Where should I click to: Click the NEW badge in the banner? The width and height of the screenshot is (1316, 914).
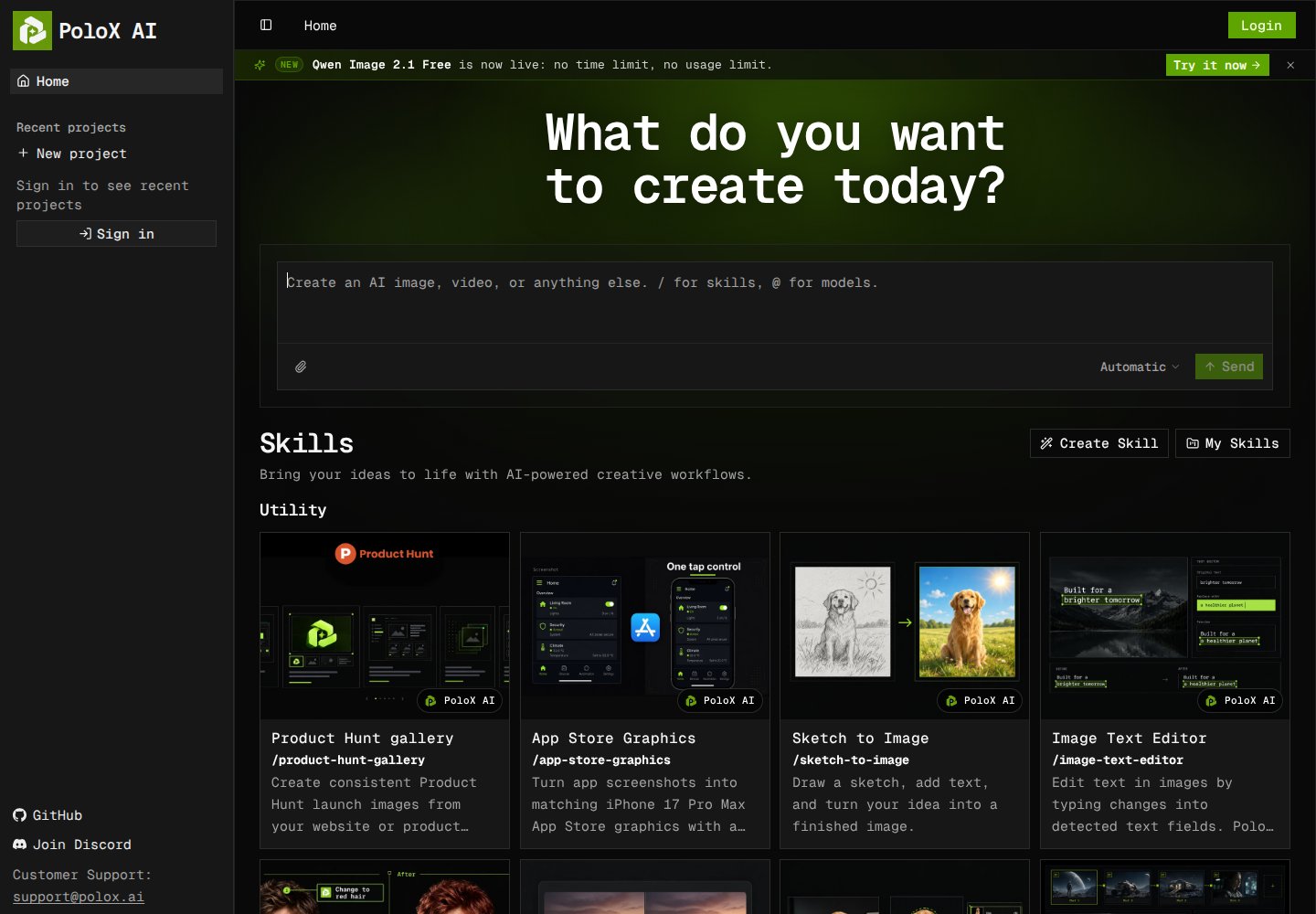tap(290, 65)
